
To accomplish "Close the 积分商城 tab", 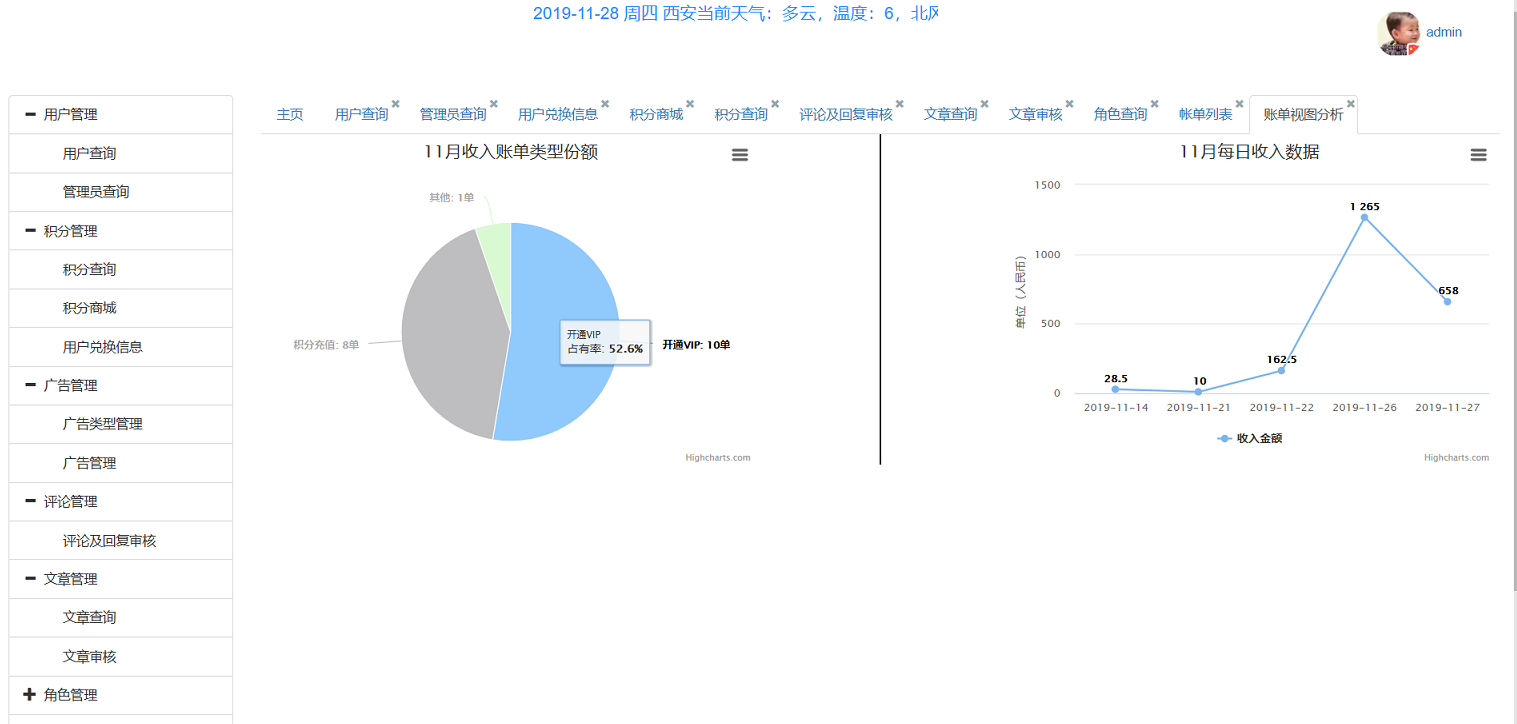I will [x=690, y=104].
